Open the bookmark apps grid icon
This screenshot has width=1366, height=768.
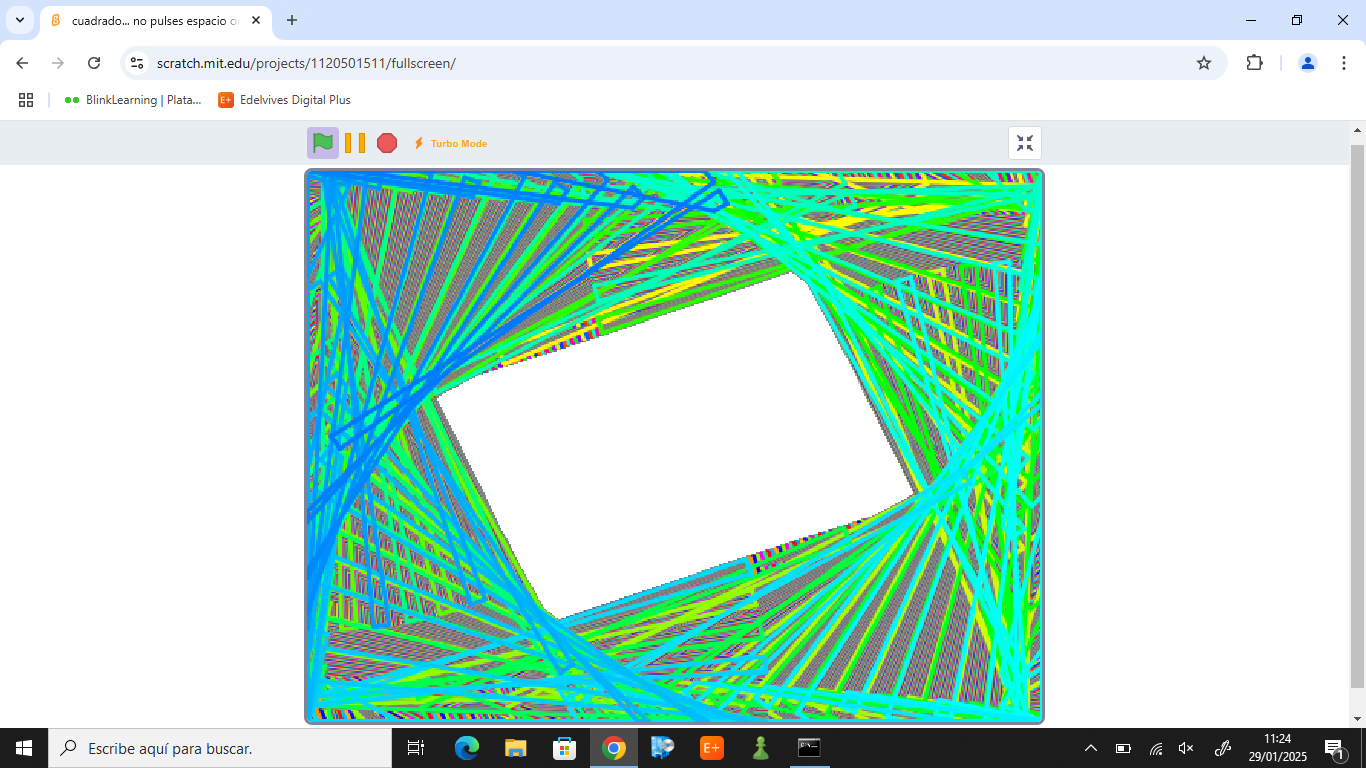(x=26, y=100)
